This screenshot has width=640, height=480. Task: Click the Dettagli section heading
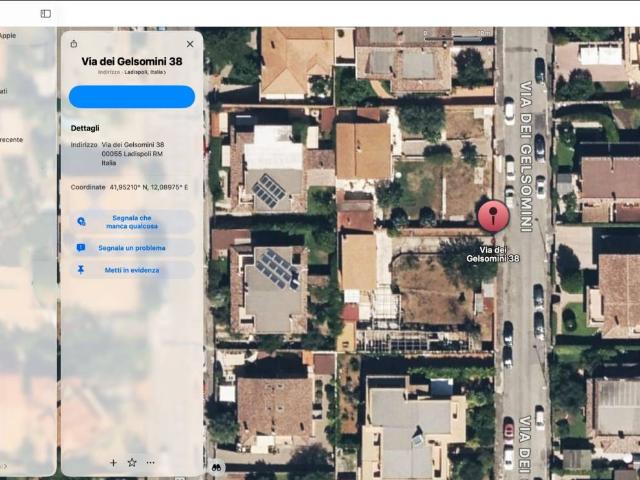pos(85,128)
